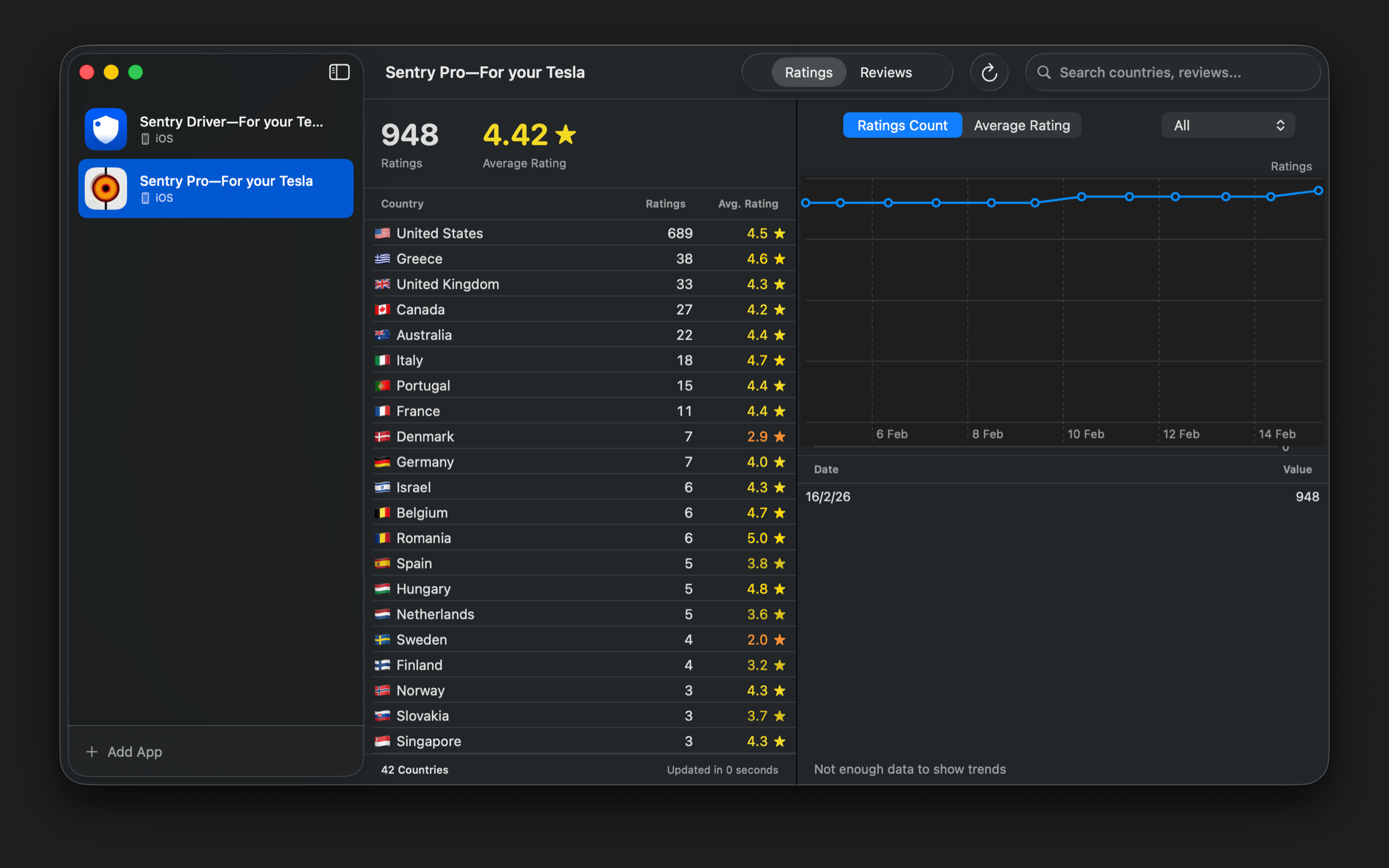This screenshot has height=868, width=1389.
Task: Refresh the ratings data
Action: pos(989,72)
